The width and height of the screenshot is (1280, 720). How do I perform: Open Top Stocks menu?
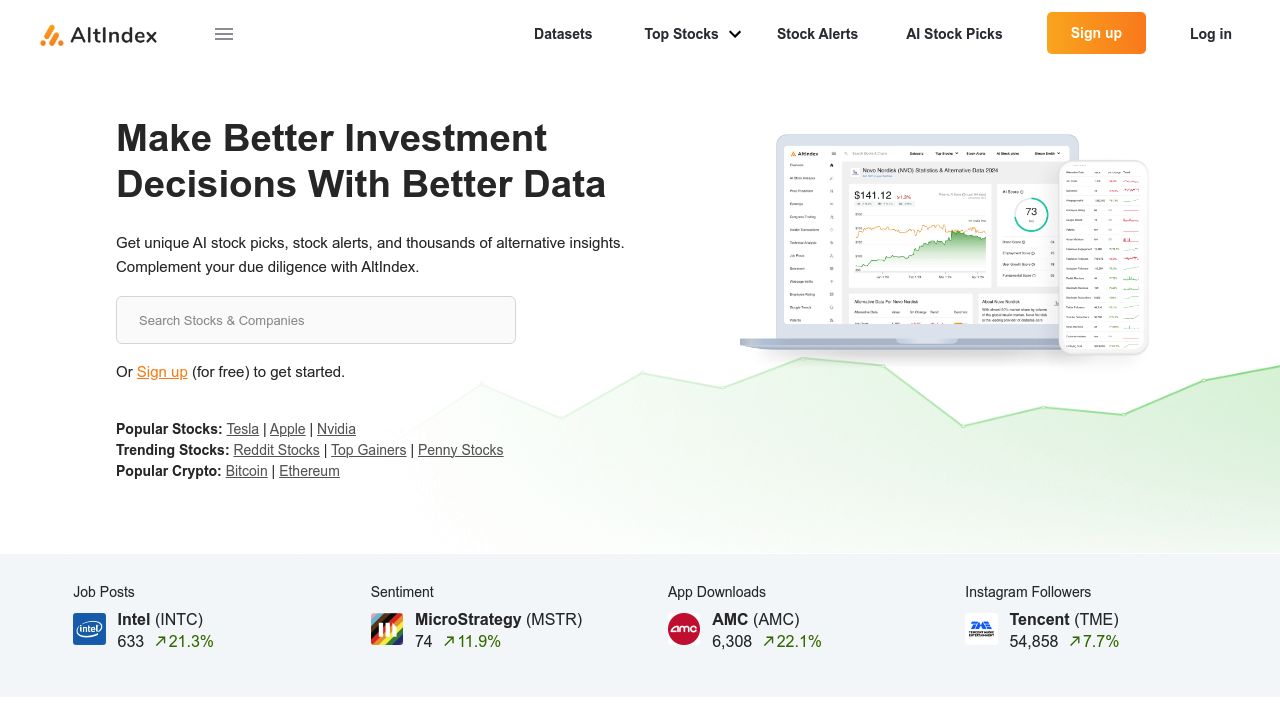click(681, 34)
